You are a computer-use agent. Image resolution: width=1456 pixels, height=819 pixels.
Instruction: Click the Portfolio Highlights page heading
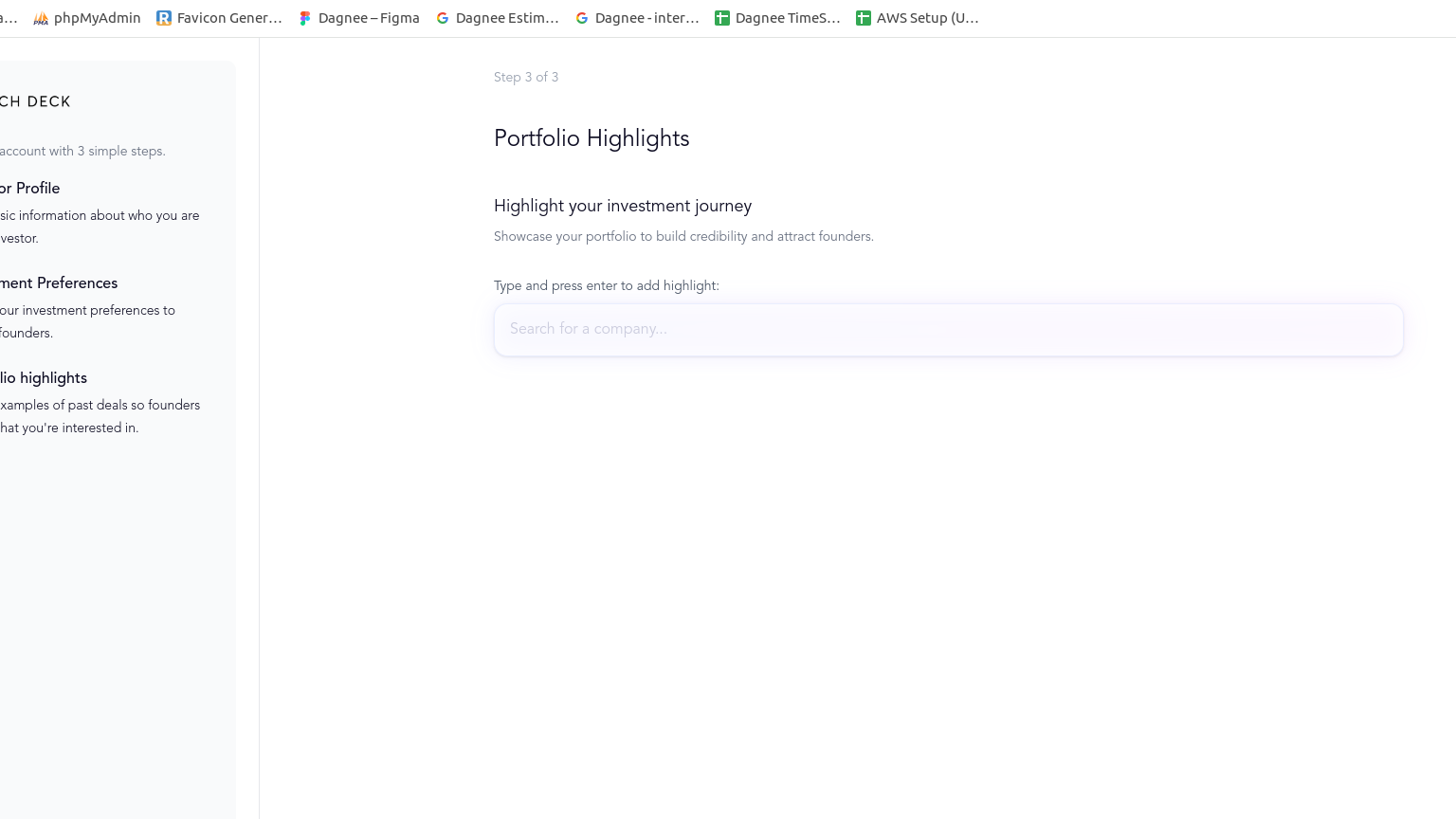click(x=591, y=138)
